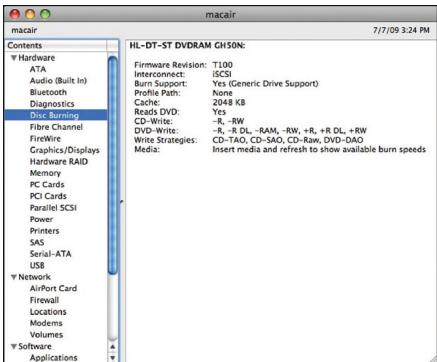Click the sidebar scroll up arrow

(113, 347)
